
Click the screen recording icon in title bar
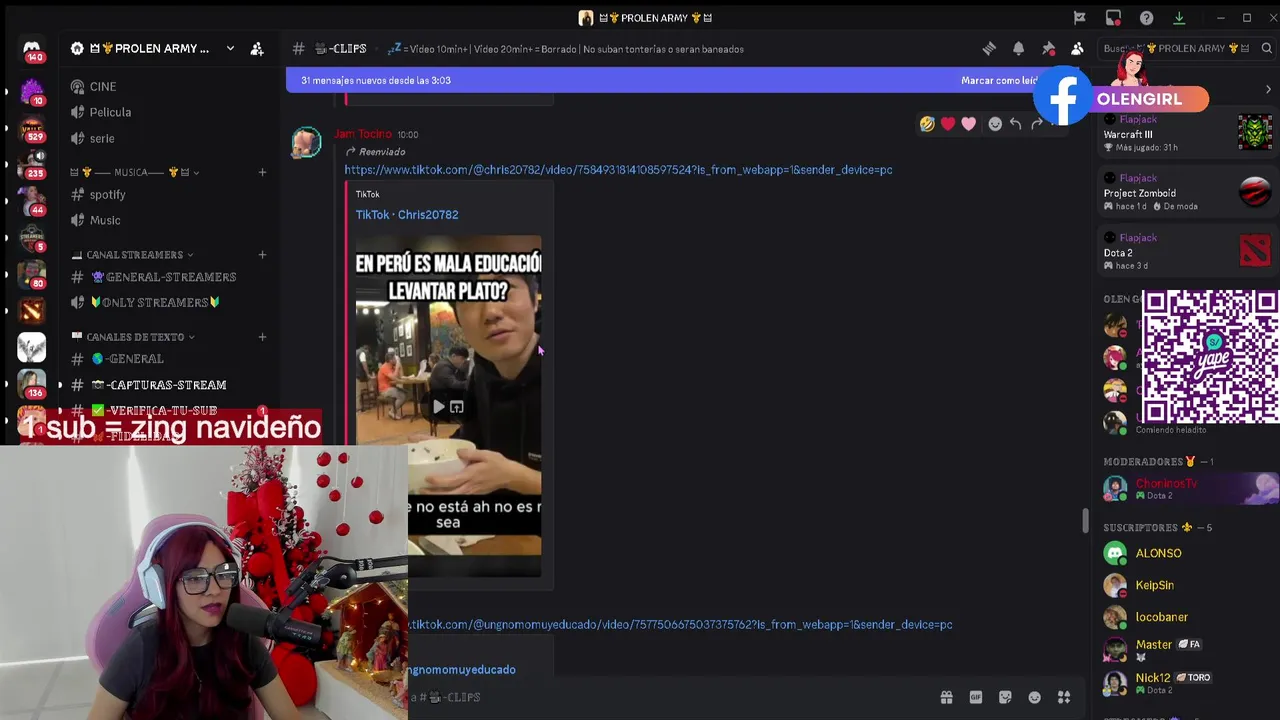[x=1113, y=18]
